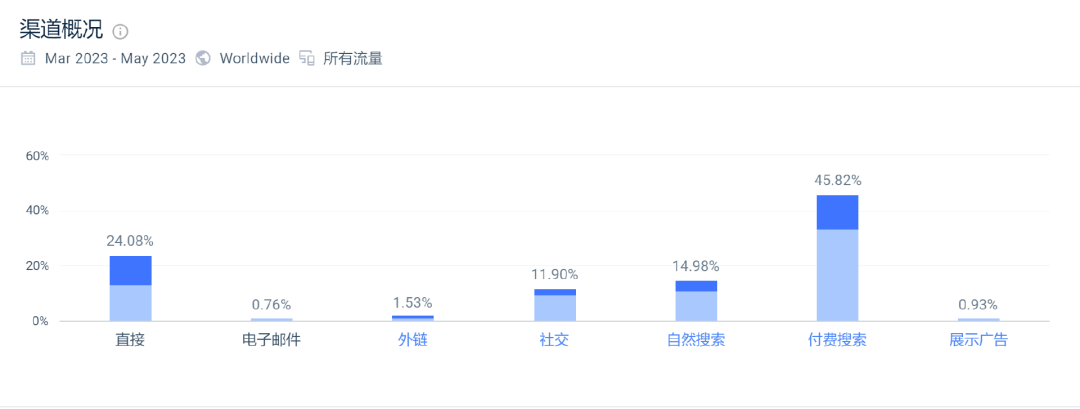Click the devices icon beside 所有流量
Viewport: 1080px width, 409px height.
(x=307, y=58)
